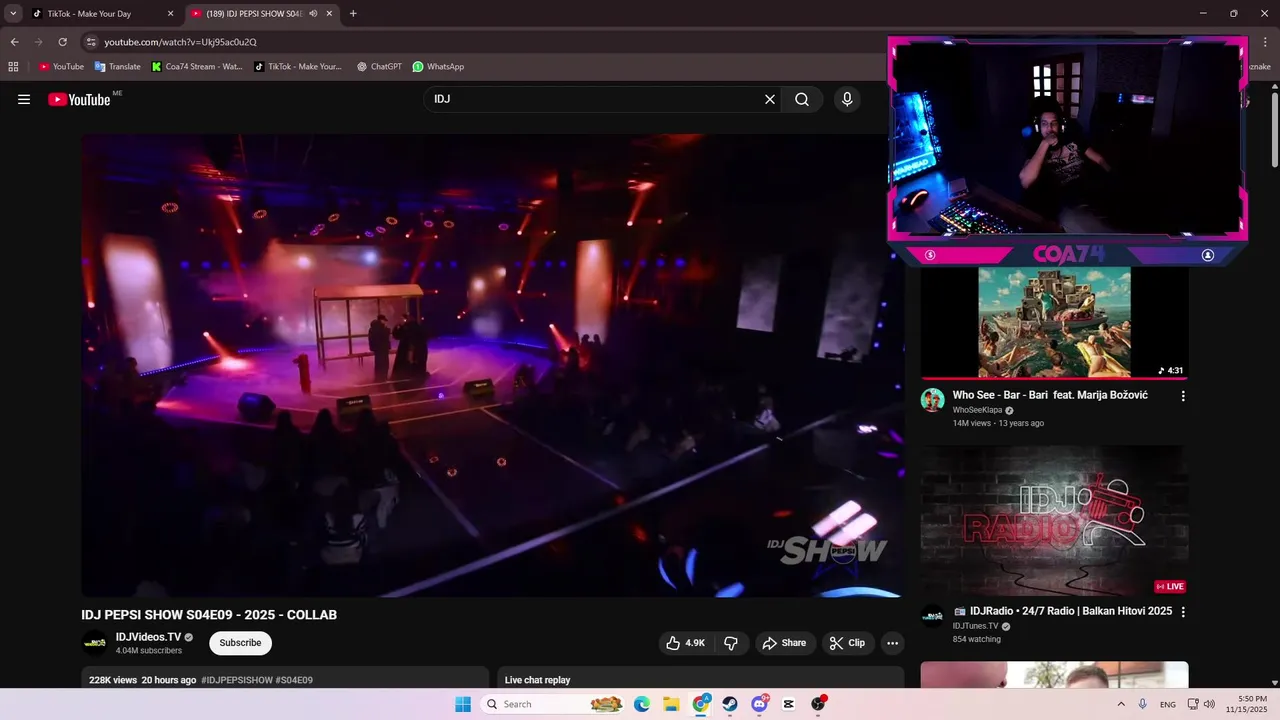1280x720 pixels.
Task: Focus the address bar URL
Action: 180,42
